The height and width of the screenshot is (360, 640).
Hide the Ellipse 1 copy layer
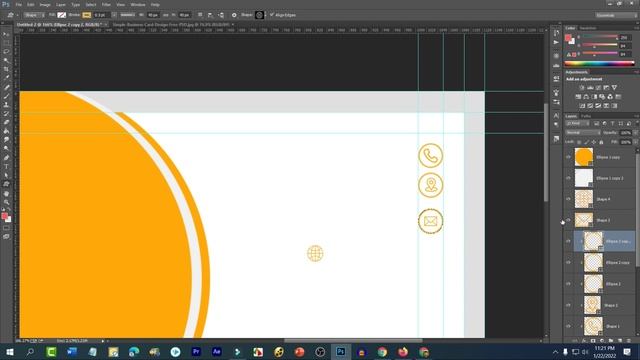[568, 157]
